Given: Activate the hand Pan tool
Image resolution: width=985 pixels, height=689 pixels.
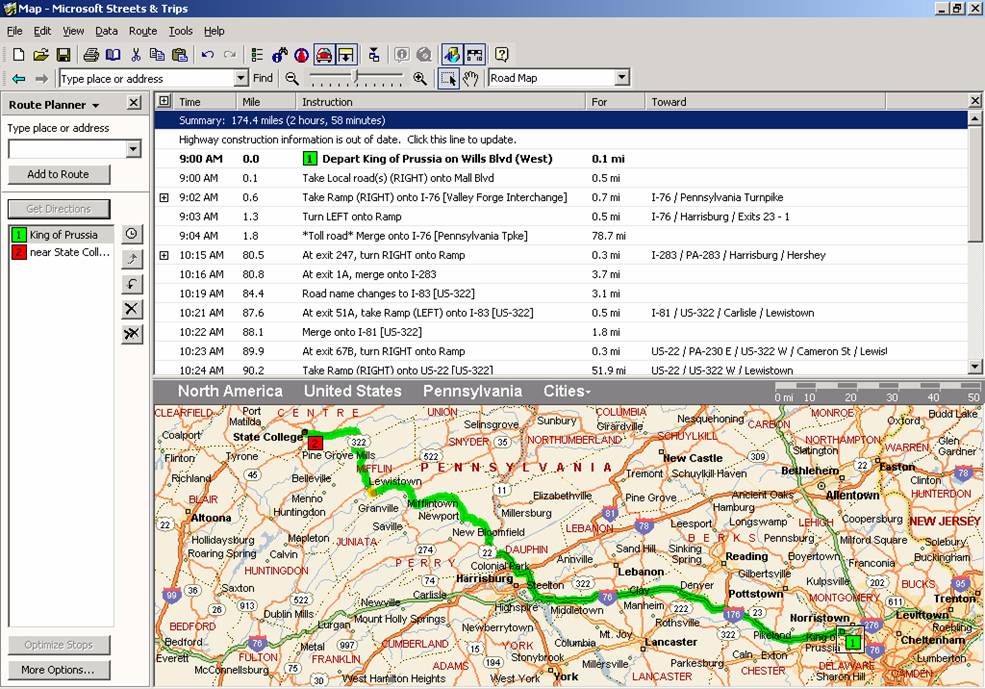Looking at the screenshot, I should point(471,79).
